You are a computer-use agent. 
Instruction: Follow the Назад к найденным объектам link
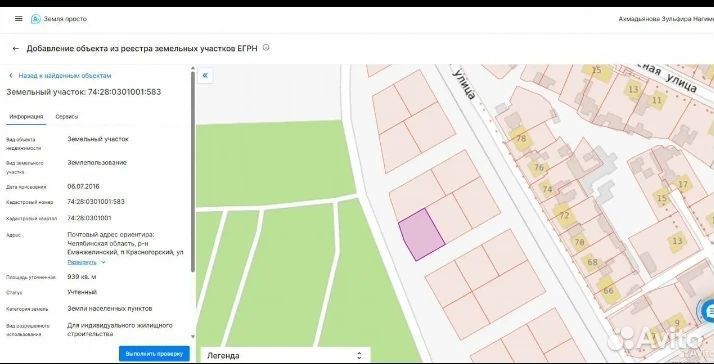coord(65,76)
